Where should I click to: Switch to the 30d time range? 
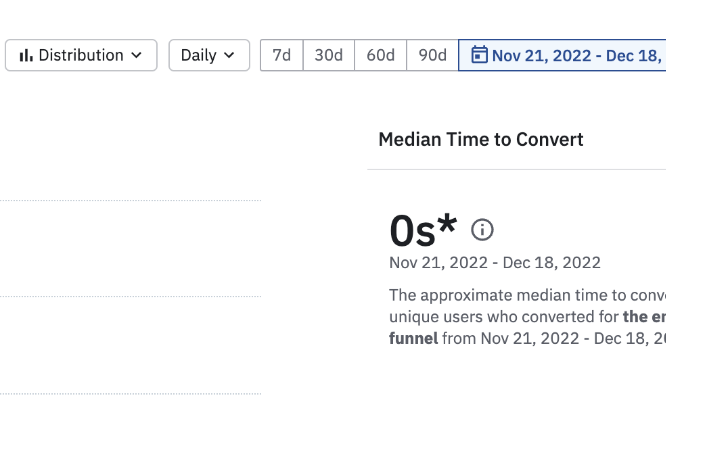329,56
